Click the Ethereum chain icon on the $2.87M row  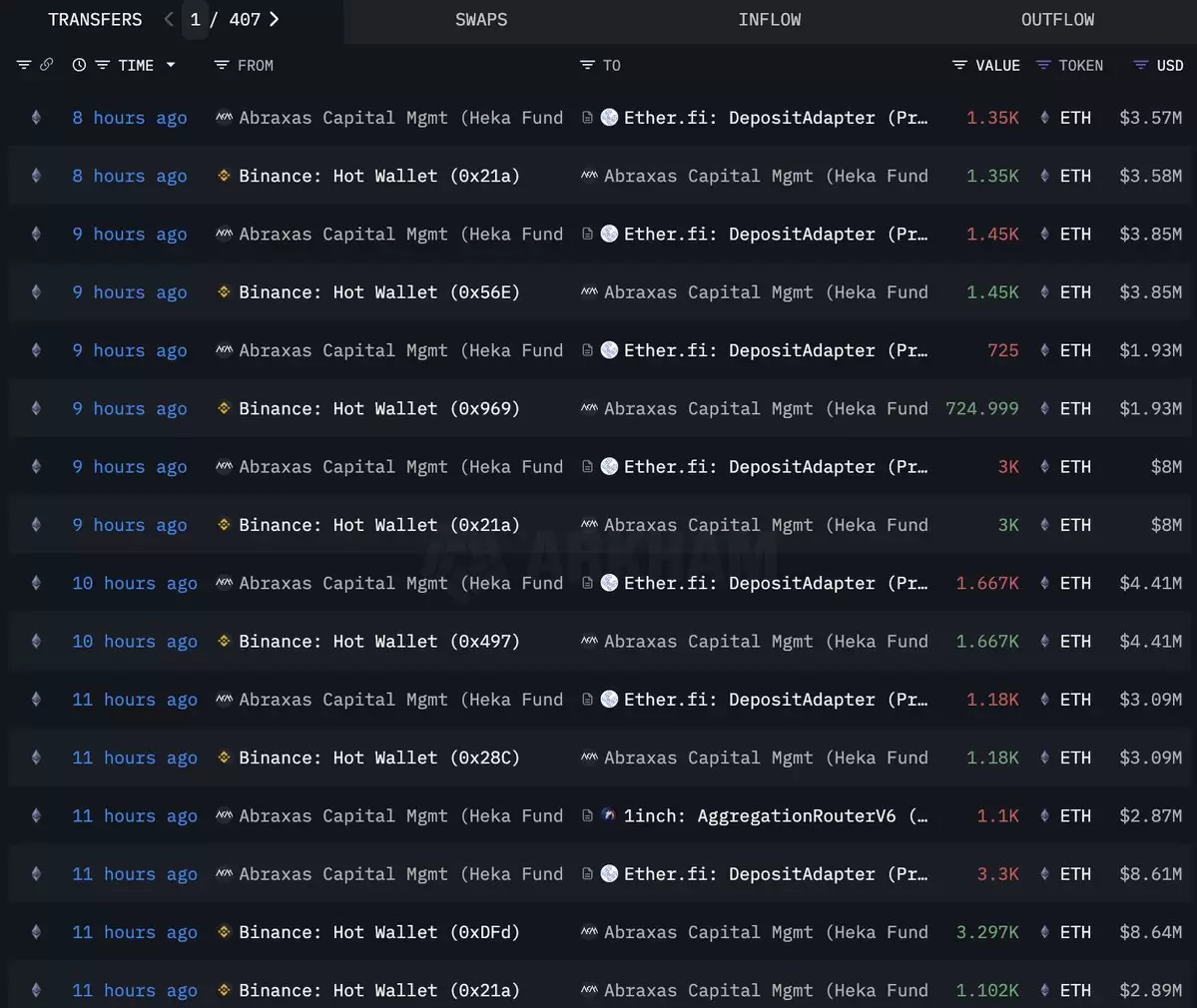point(36,815)
